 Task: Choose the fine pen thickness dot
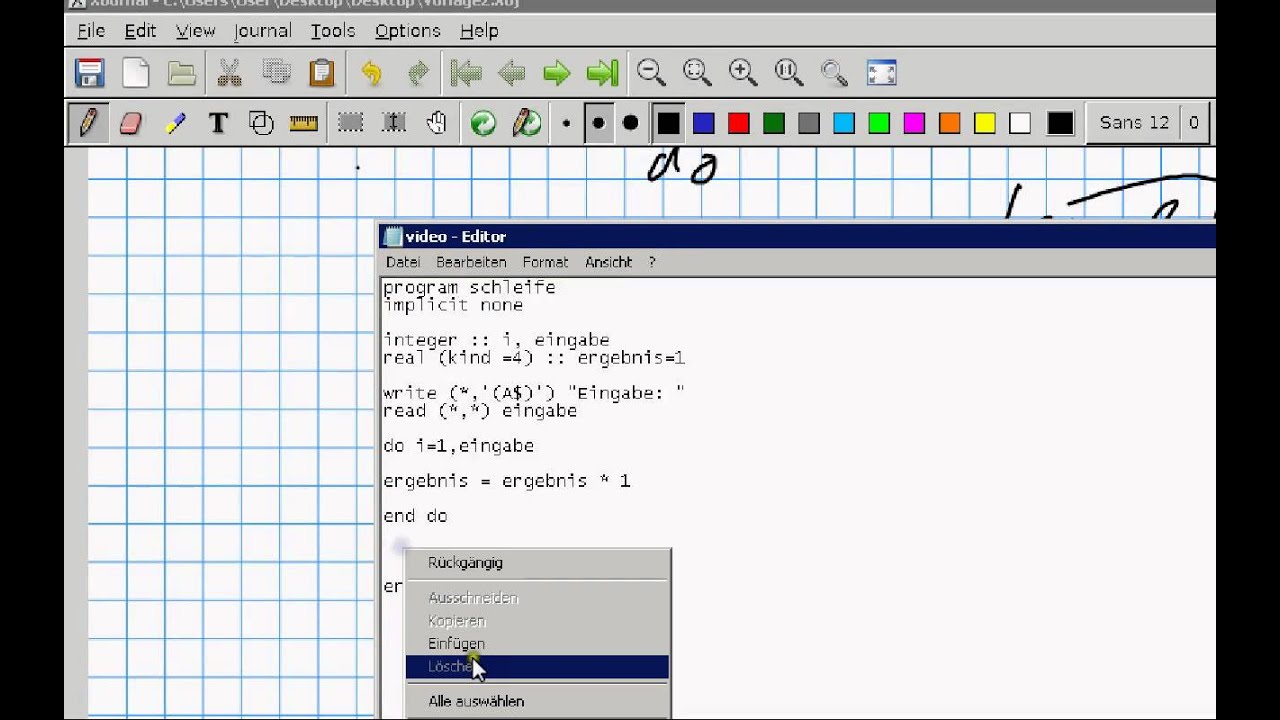tap(566, 123)
